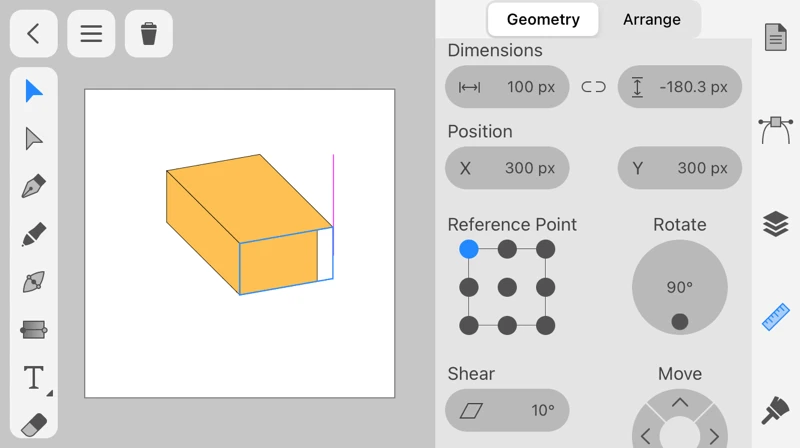Click the Rotate 90° dial
The height and width of the screenshot is (448, 800).
(680, 288)
